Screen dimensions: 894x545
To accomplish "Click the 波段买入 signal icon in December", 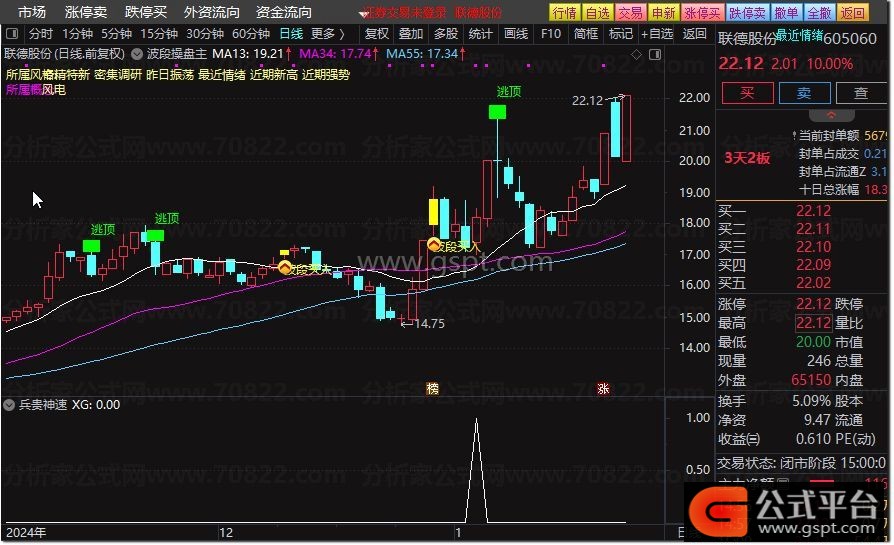I will (x=285, y=267).
